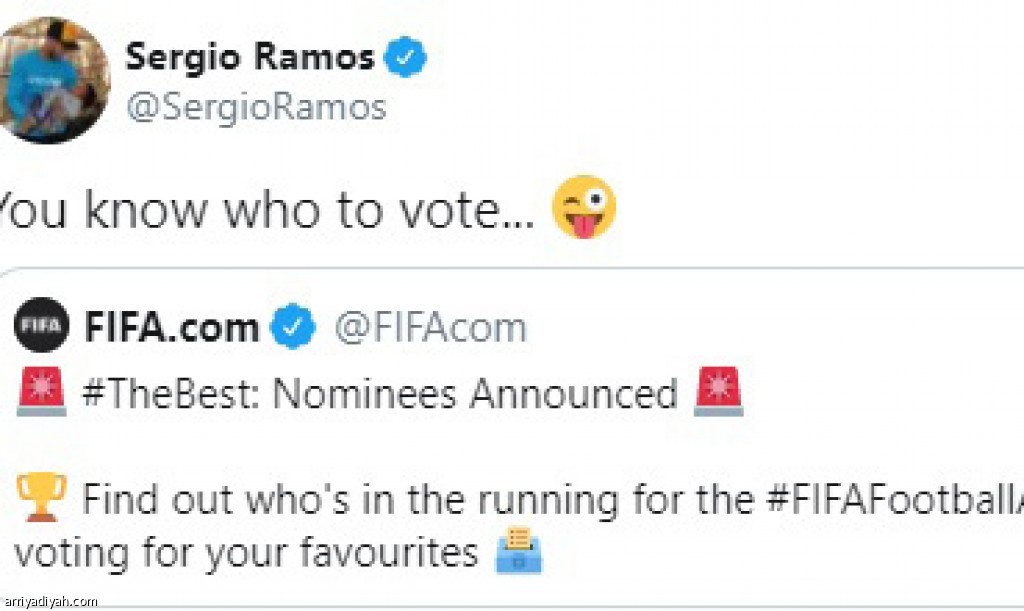Open the @SergioRamos handle
The width and height of the screenshot is (1024, 611).
(x=255, y=107)
